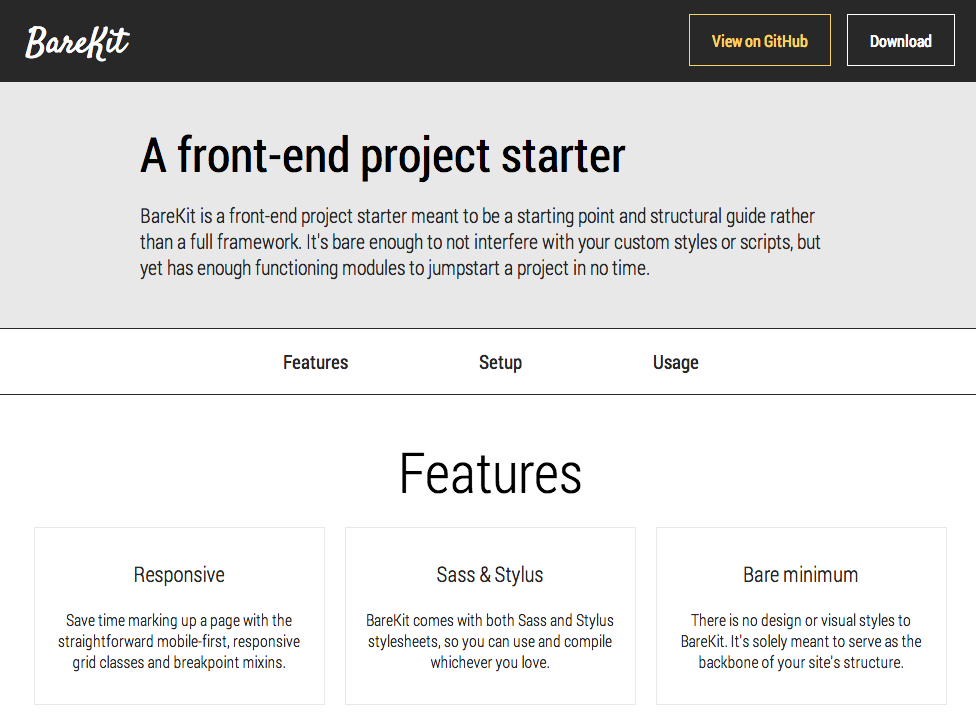Open the View on GitHub button

(759, 40)
